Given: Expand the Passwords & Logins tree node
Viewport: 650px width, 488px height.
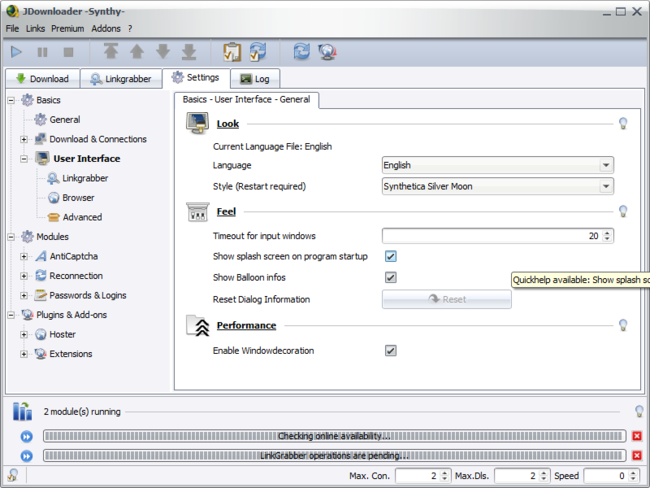Looking at the screenshot, I should [x=24, y=296].
